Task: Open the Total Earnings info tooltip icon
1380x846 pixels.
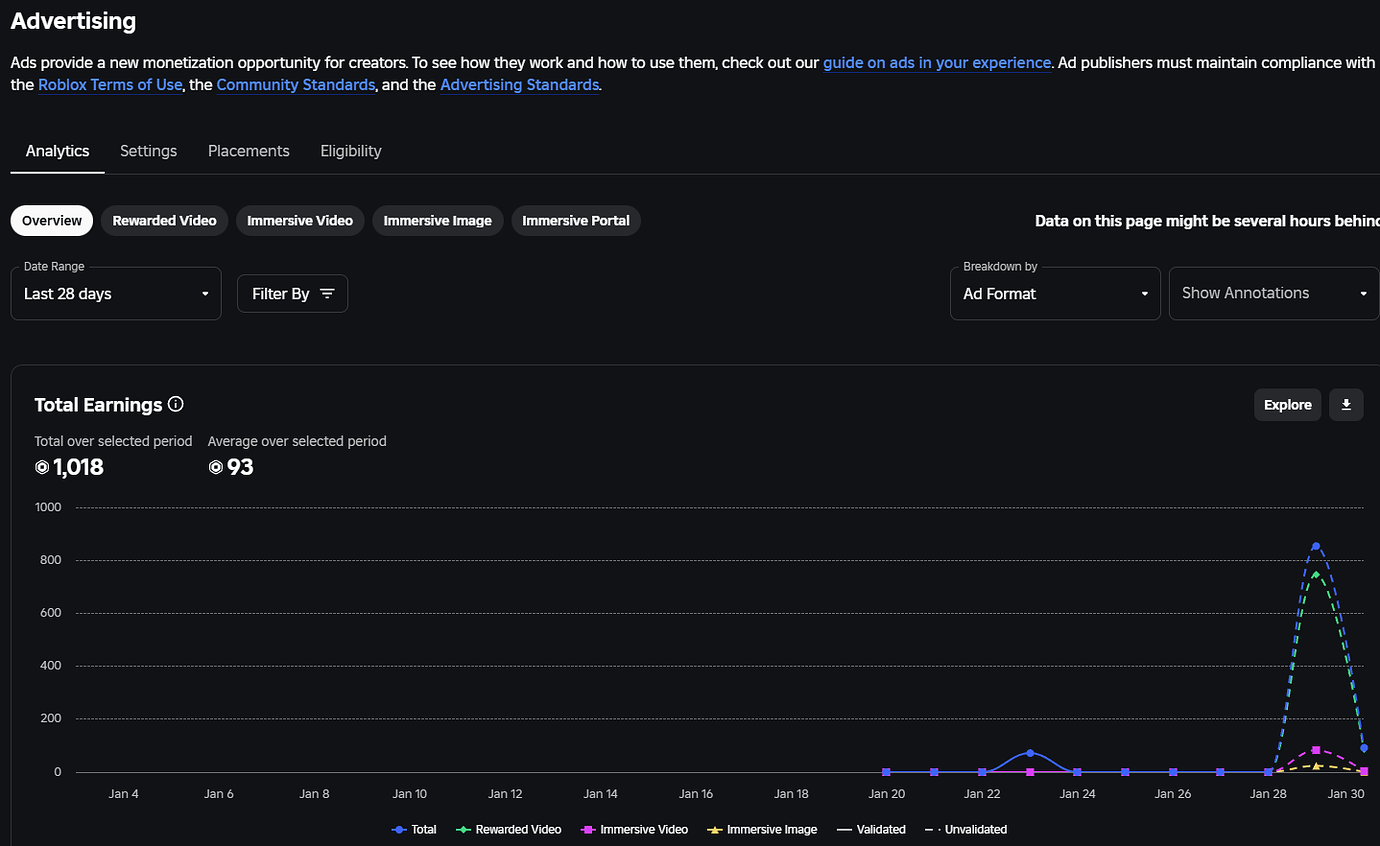Action: coord(175,404)
